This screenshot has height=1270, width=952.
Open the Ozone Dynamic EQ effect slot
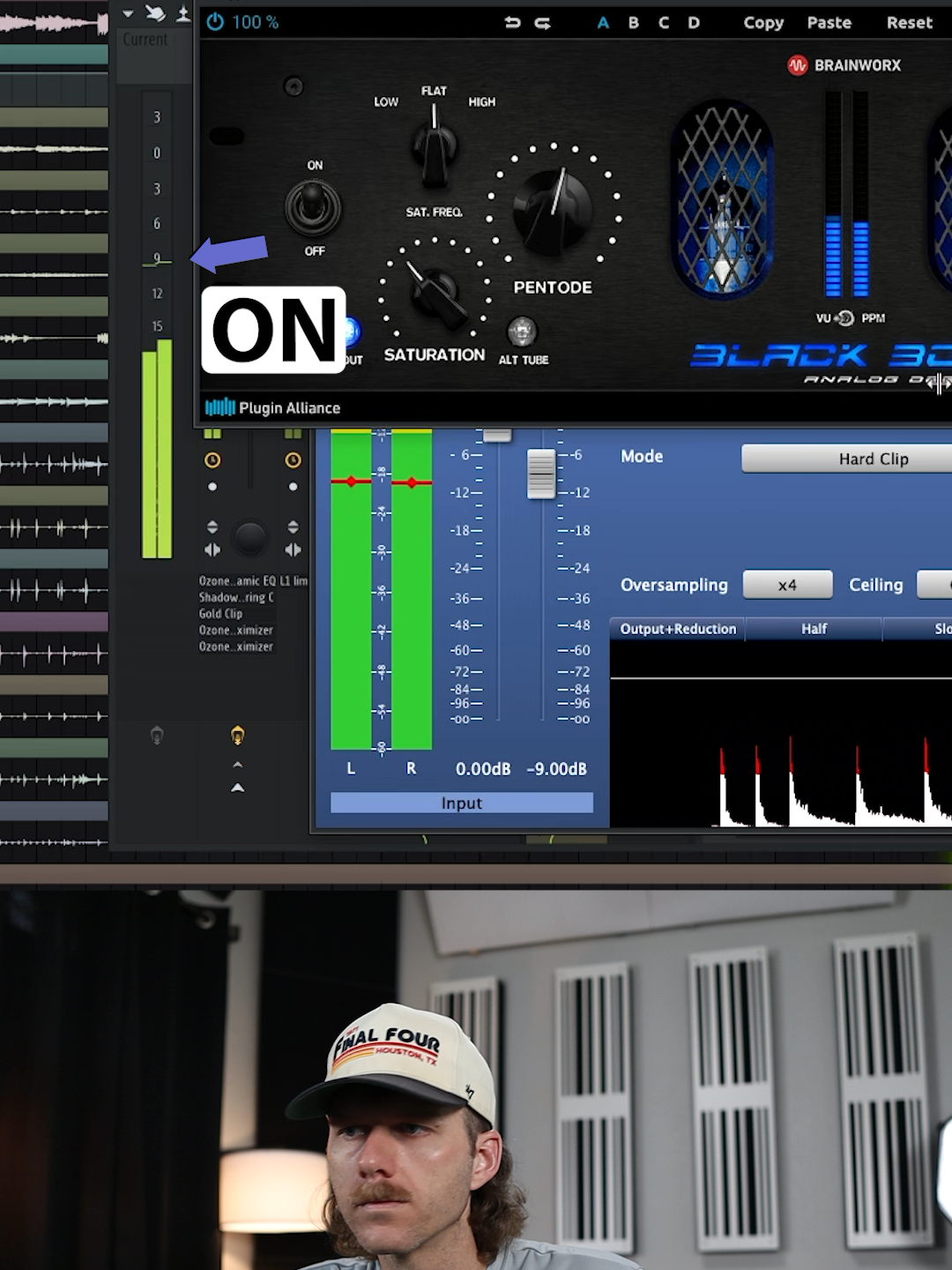(x=237, y=581)
